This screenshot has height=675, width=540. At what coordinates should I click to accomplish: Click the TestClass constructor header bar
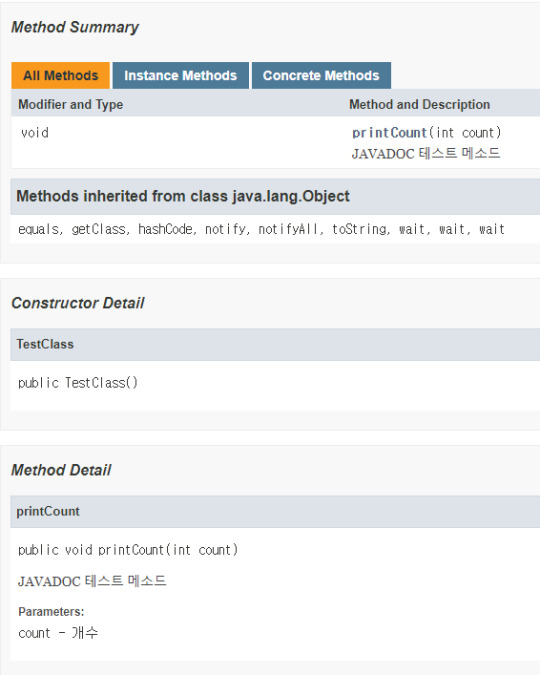(x=275, y=344)
